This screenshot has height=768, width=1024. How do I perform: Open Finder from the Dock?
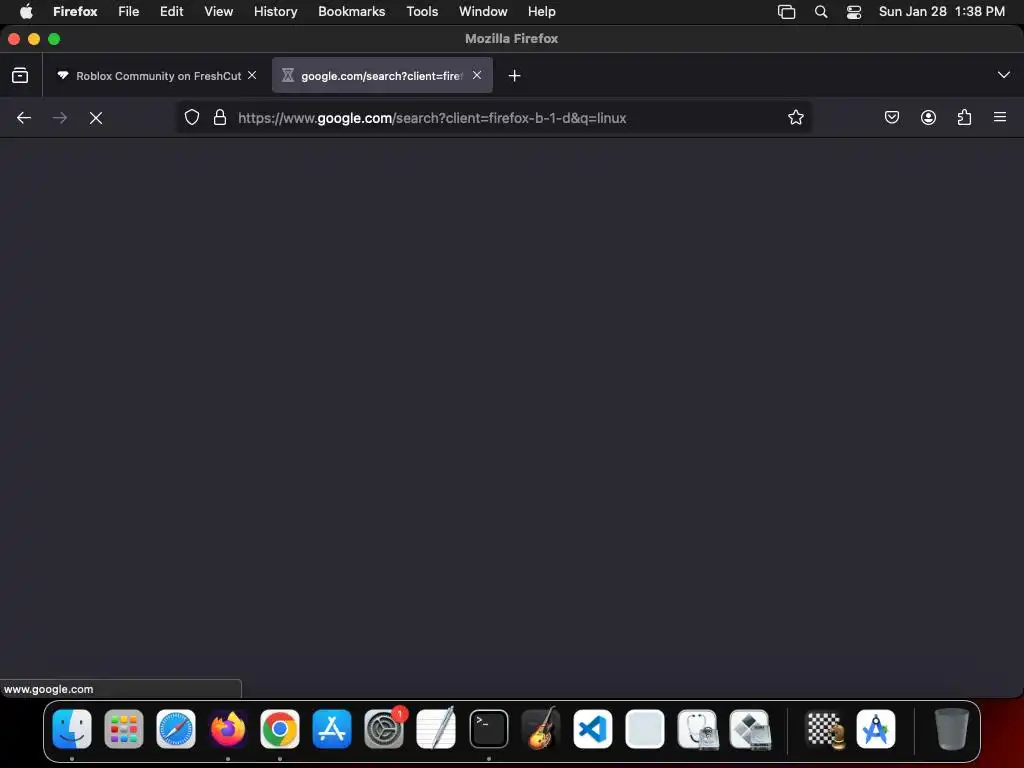72,729
